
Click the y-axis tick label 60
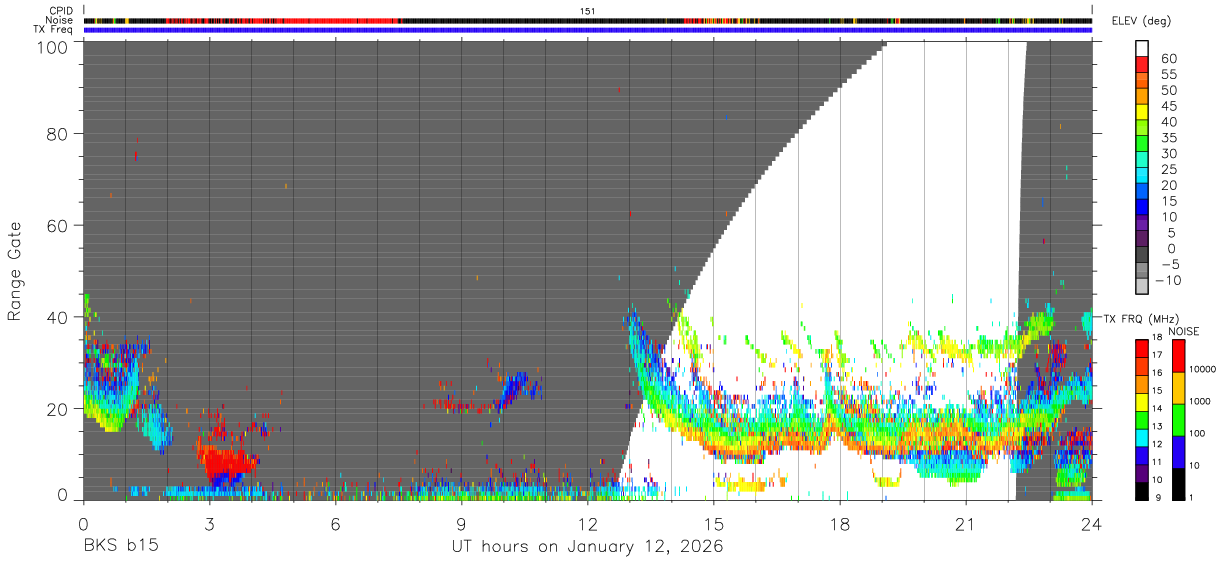tap(57, 225)
